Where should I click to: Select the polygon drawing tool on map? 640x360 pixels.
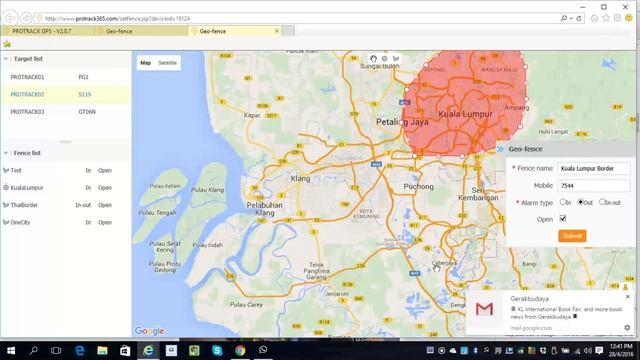click(396, 59)
